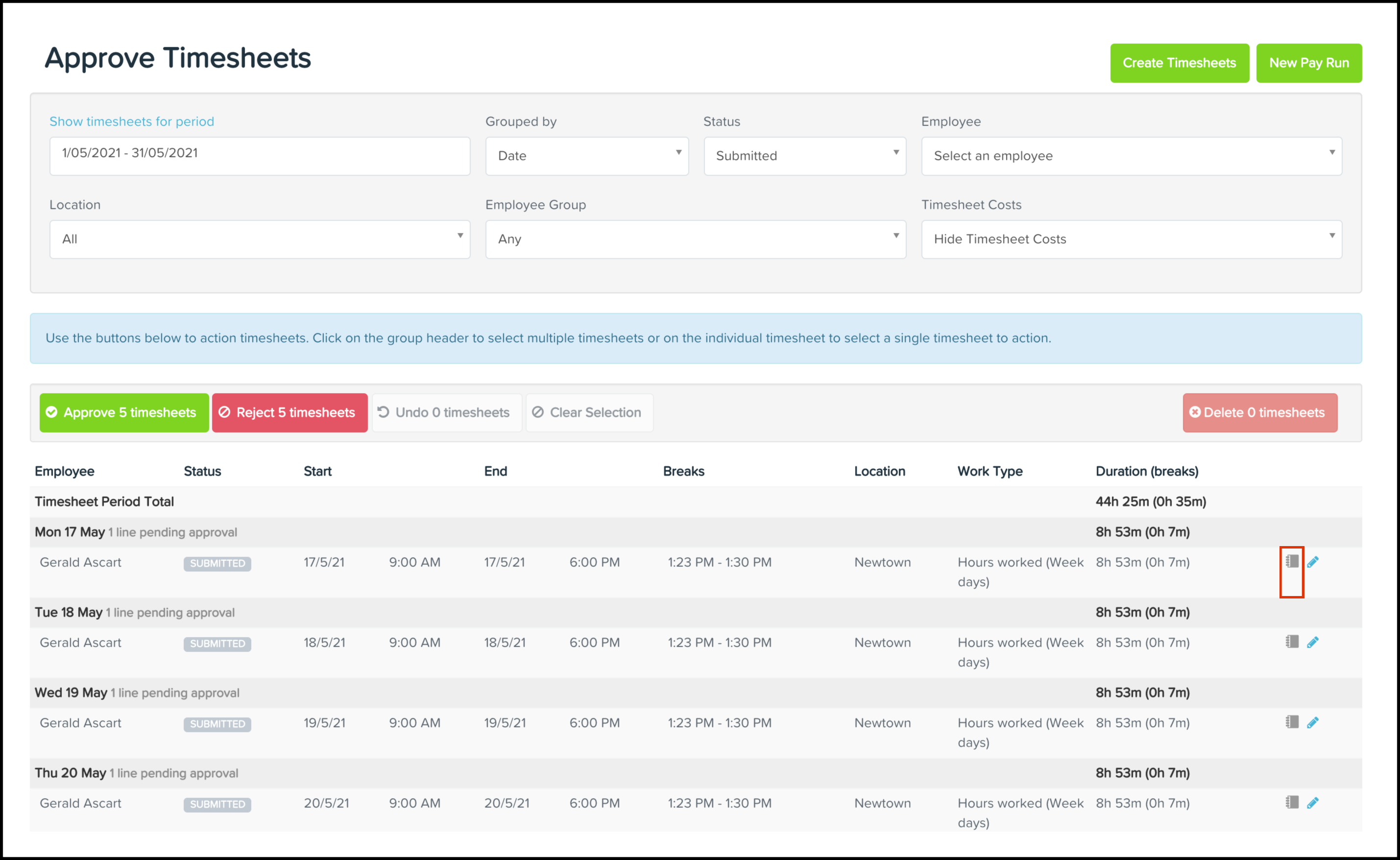Click pencil edit icon for 20/5/21 timesheet

coord(1312,803)
